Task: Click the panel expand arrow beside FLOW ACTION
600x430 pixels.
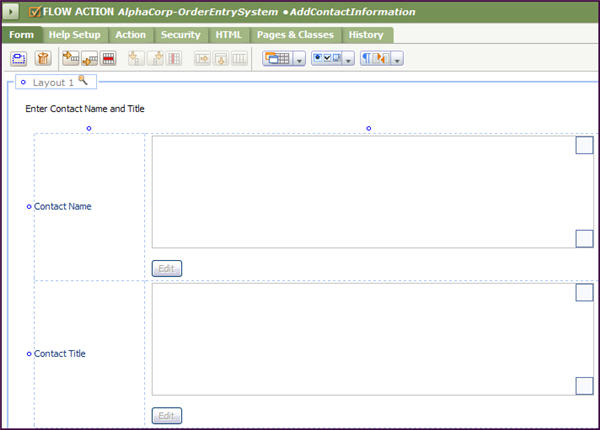Action: (x=11, y=12)
